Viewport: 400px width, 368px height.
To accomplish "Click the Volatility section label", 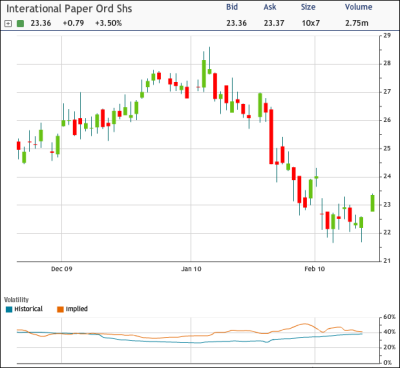I will tap(17, 300).
